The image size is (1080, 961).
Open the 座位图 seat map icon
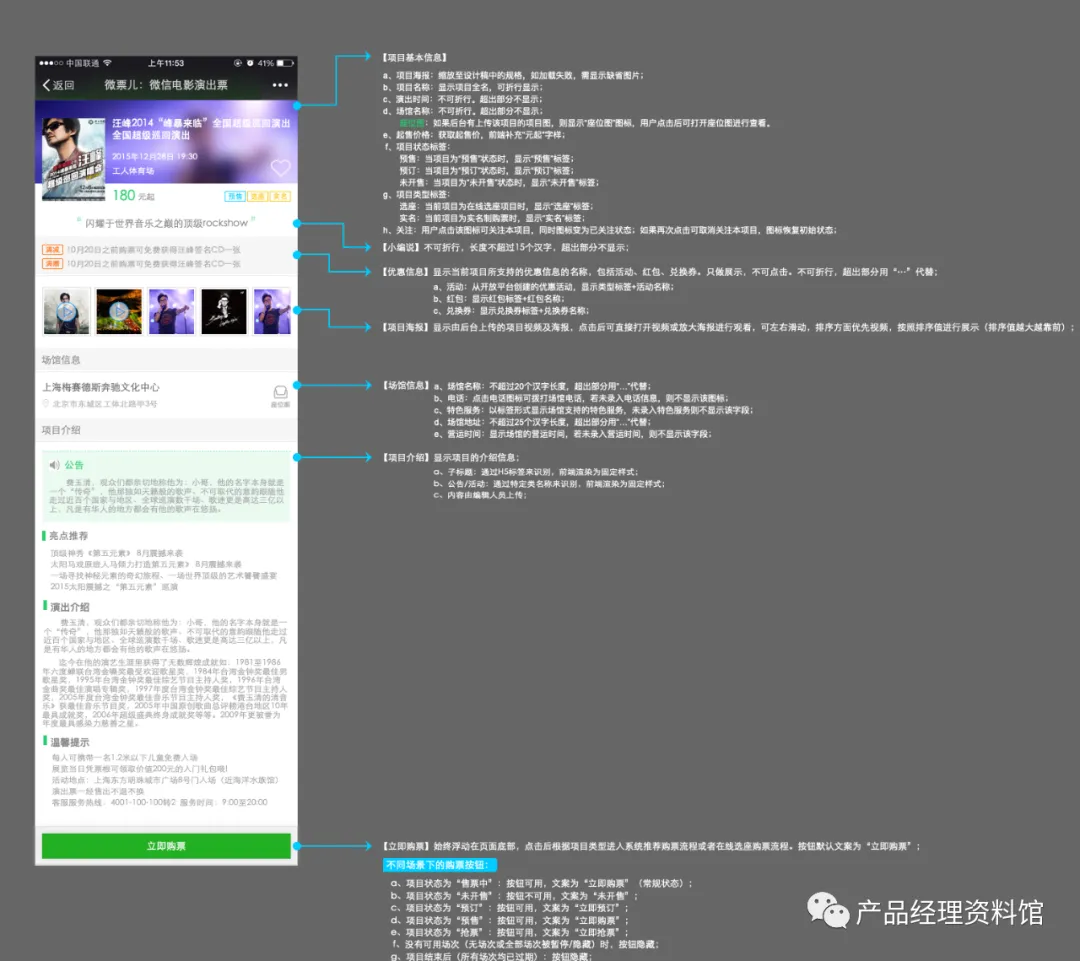pyautogui.click(x=280, y=395)
